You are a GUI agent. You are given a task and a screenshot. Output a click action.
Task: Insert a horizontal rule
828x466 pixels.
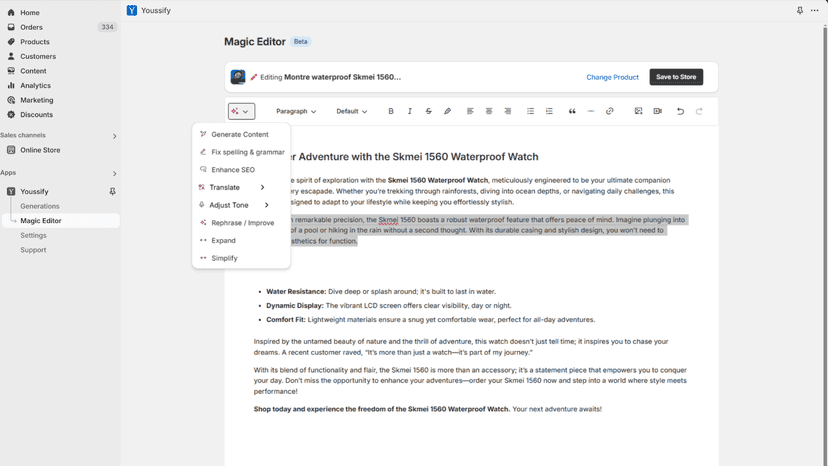tap(591, 111)
